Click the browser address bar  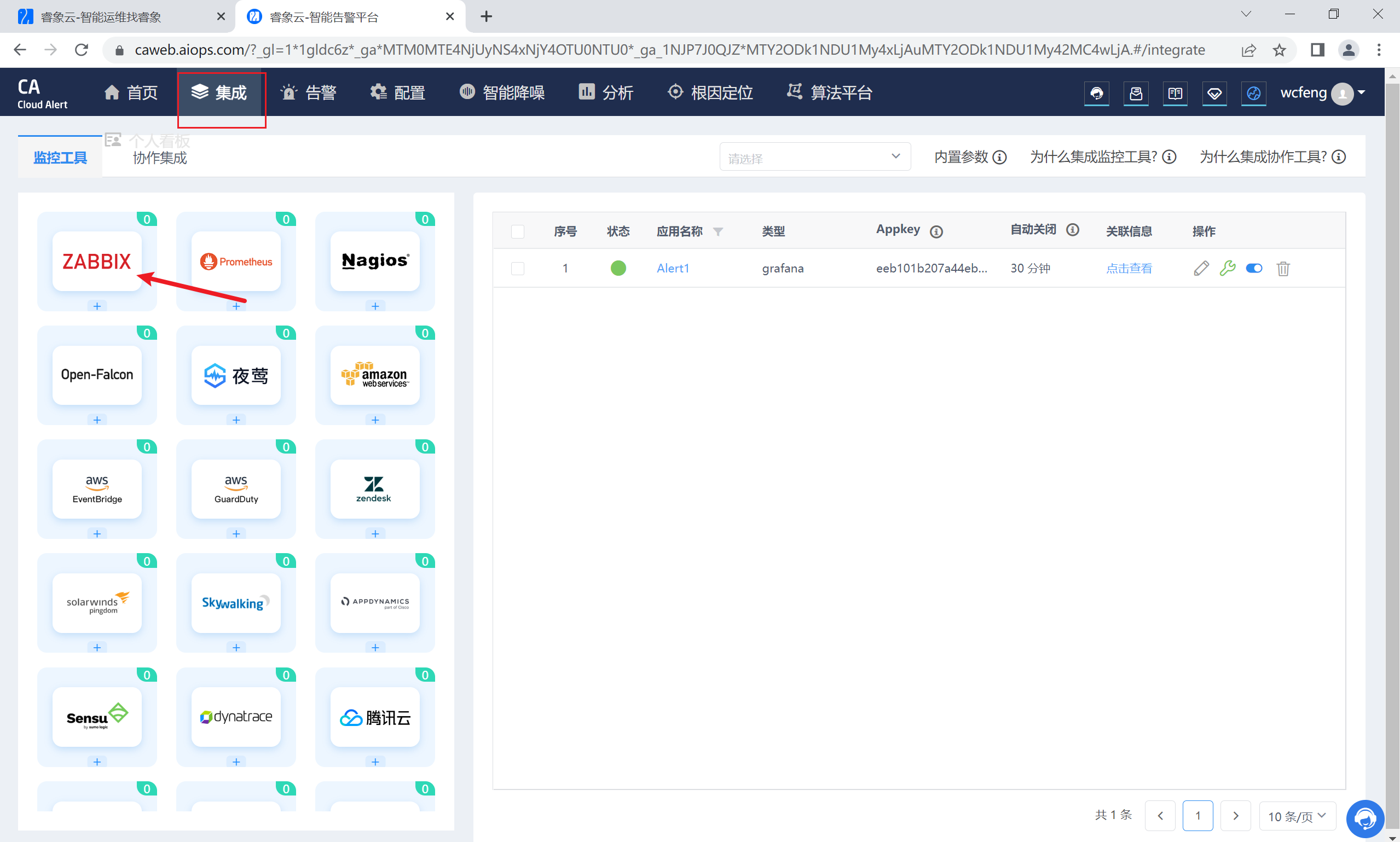tap(670, 50)
